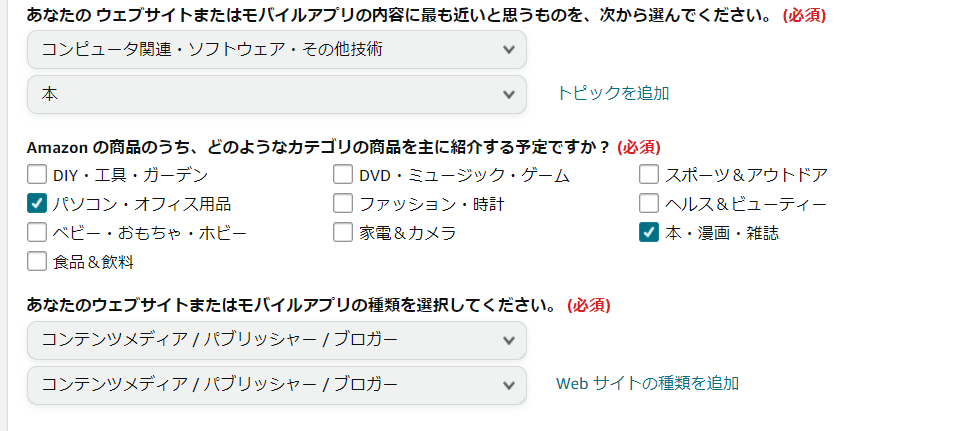This screenshot has height=431, width=971.
Task: Tick the 食品＆飲料 checkbox
Action: (x=38, y=262)
